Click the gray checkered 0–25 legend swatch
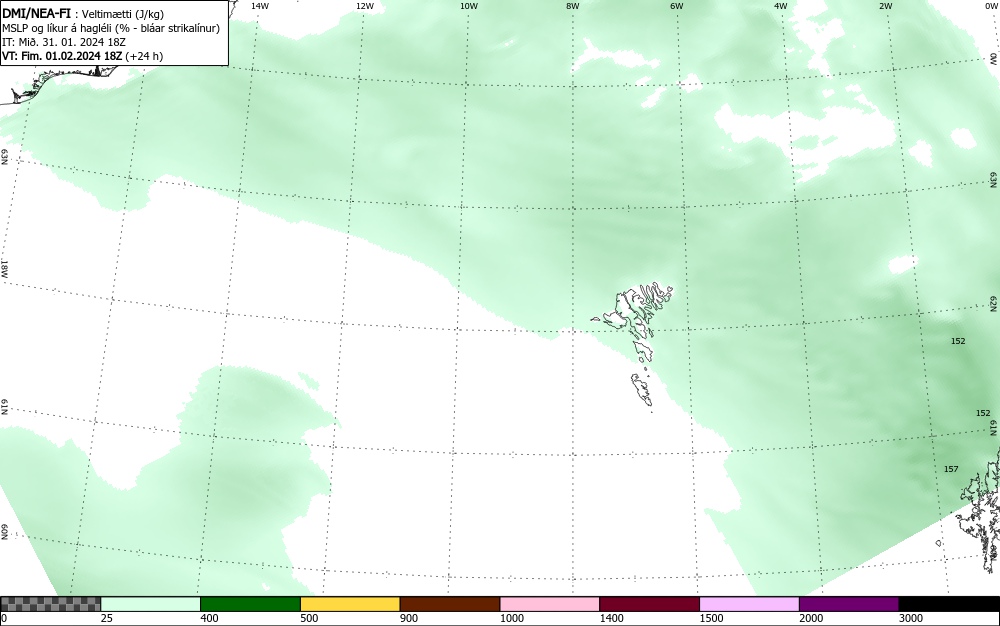This screenshot has width=1000, height=626. coord(50,604)
